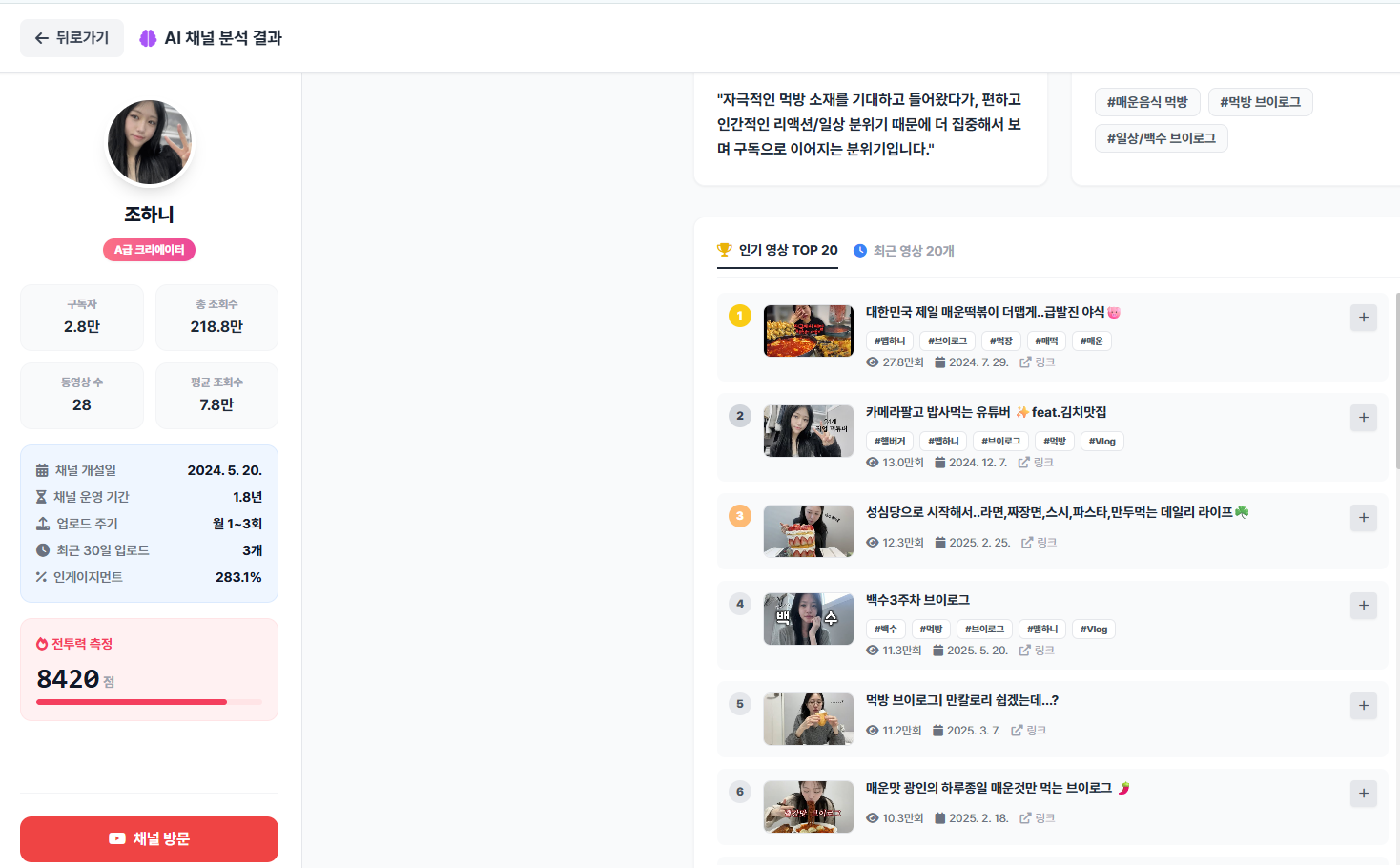Click the red progress bar under 8420점

[149, 701]
